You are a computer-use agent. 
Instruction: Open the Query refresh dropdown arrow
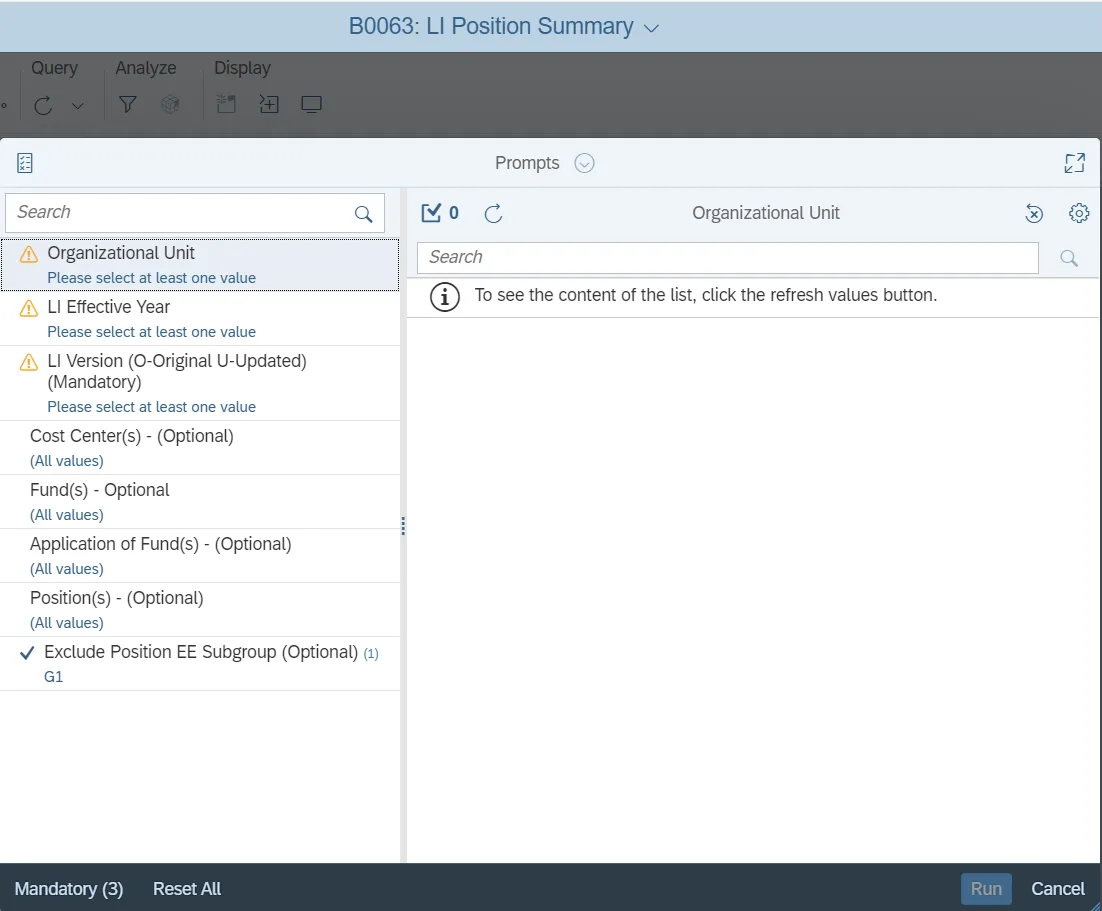tap(78, 106)
